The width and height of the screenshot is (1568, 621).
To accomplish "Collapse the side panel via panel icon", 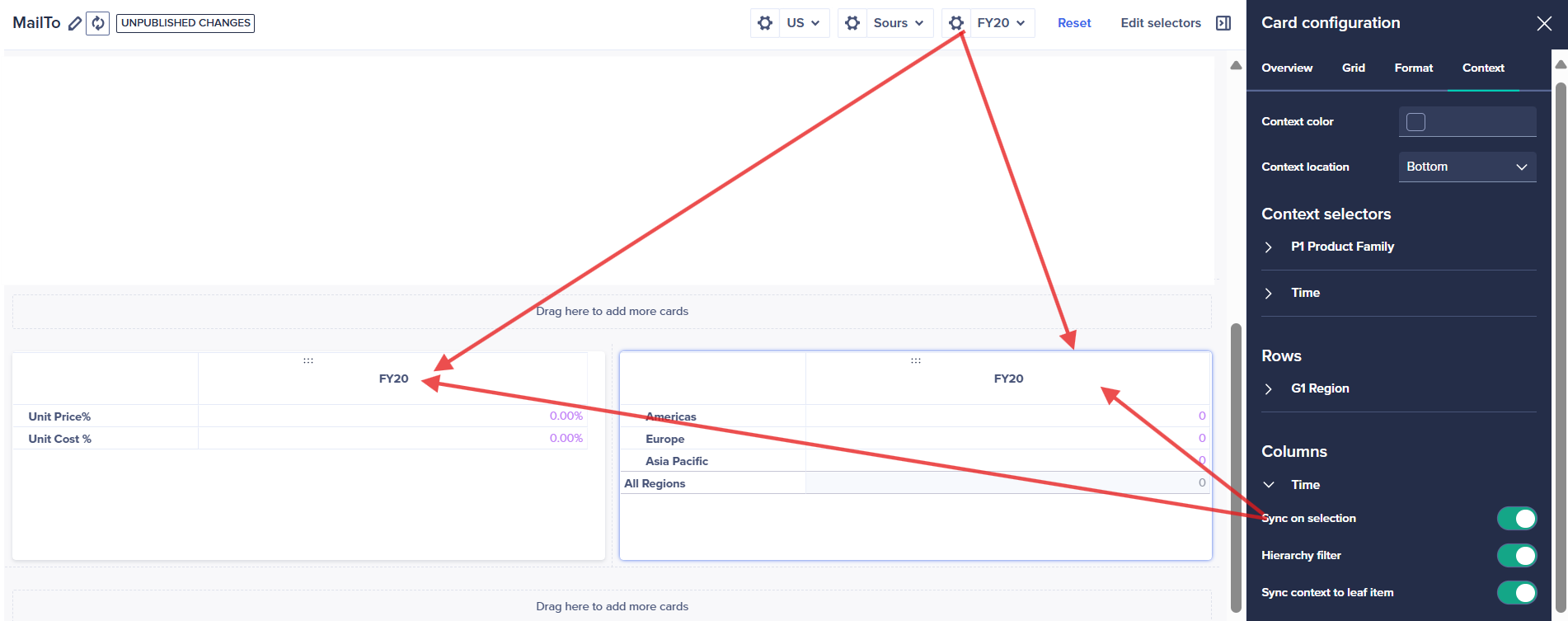I will point(1223,23).
